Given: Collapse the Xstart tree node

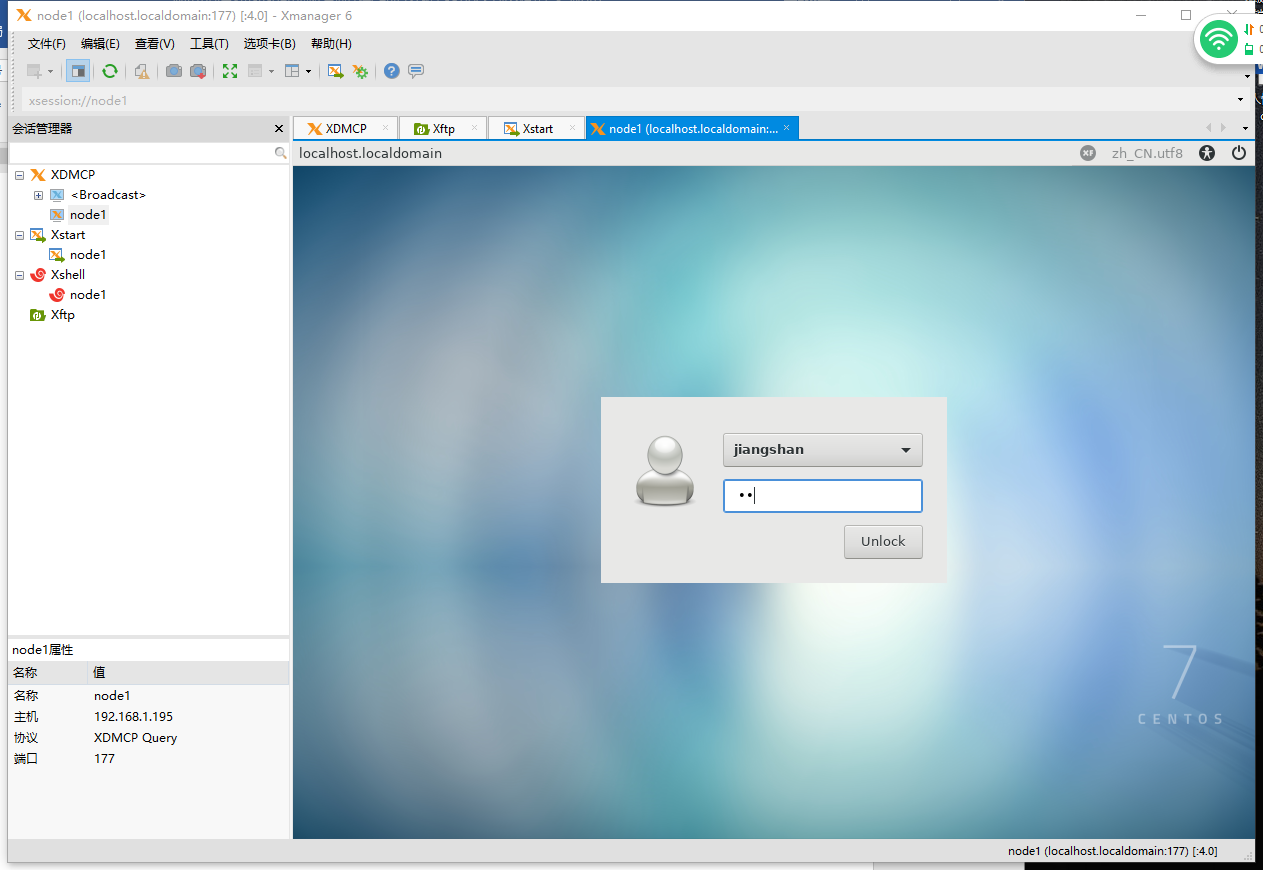Looking at the screenshot, I should [x=19, y=235].
